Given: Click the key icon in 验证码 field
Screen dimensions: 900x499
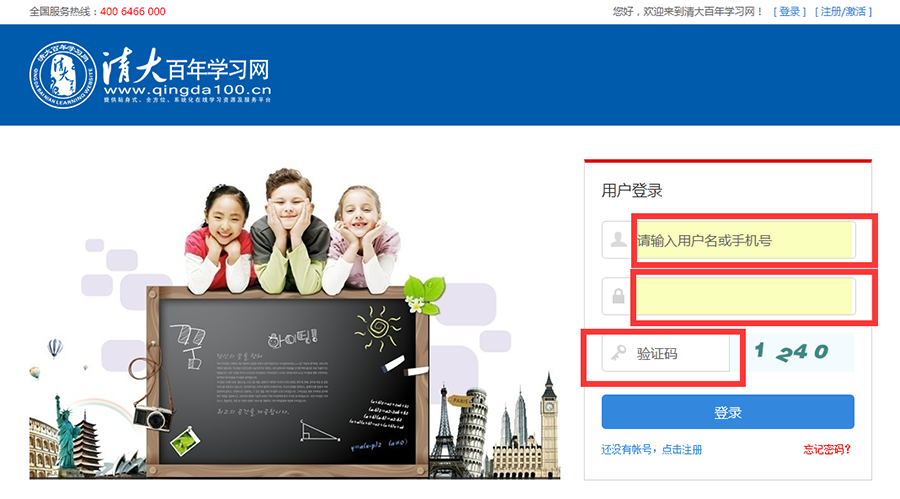Looking at the screenshot, I should coord(618,353).
